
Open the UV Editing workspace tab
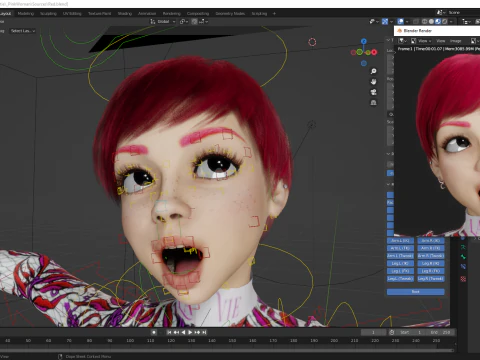(x=72, y=14)
